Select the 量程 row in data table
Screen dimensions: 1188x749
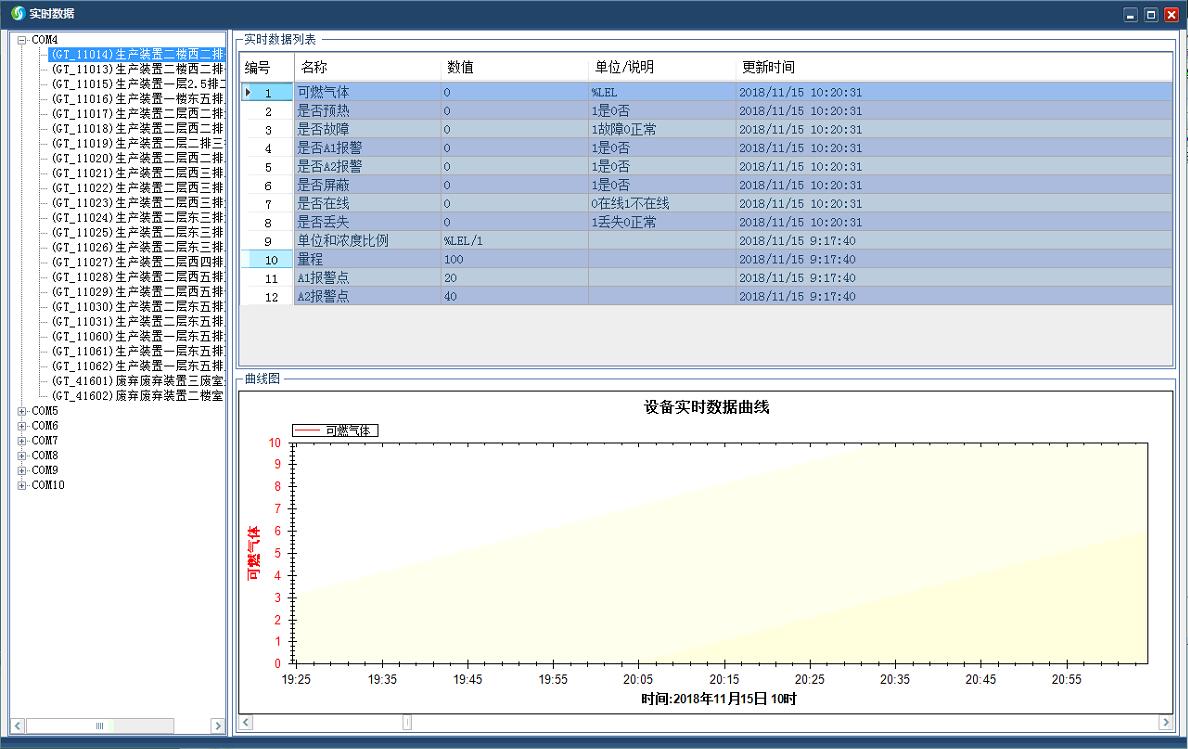pyautogui.click(x=310, y=260)
